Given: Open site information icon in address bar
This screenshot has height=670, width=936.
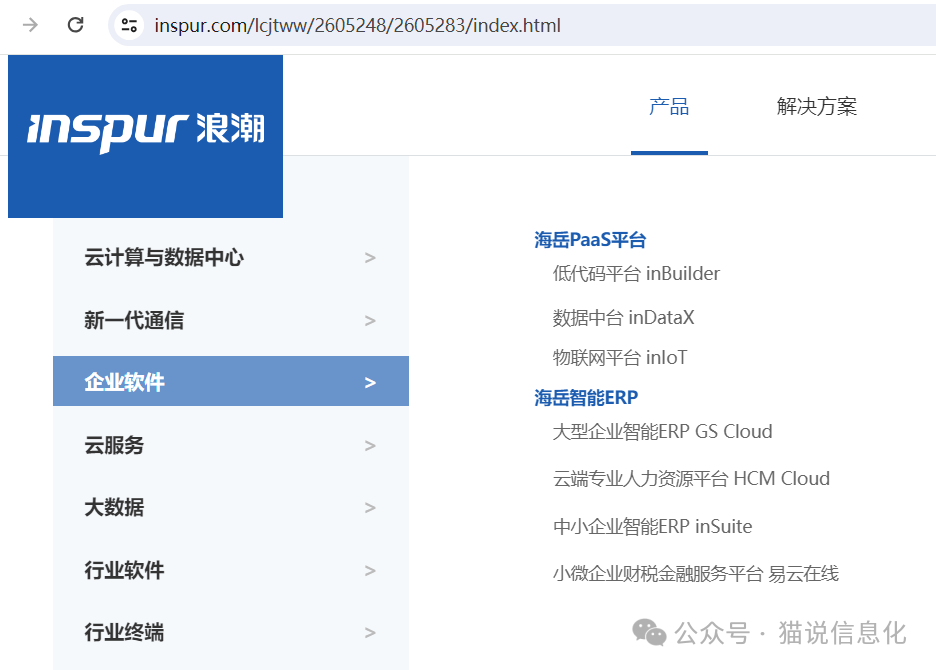Looking at the screenshot, I should click(x=129, y=25).
